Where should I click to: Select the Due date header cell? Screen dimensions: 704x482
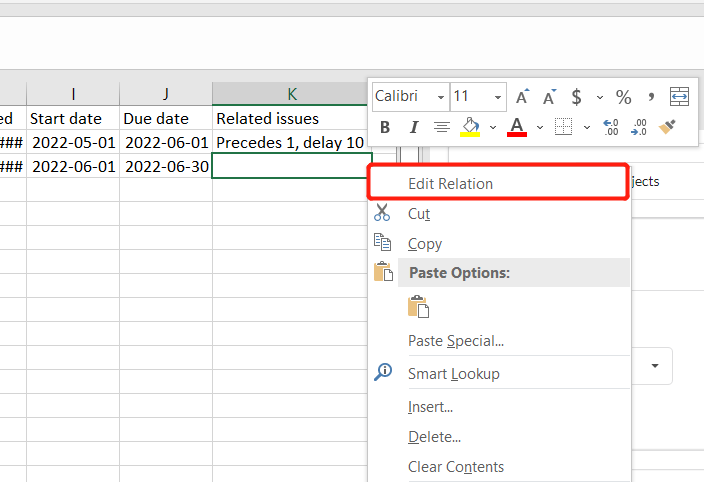(166, 118)
